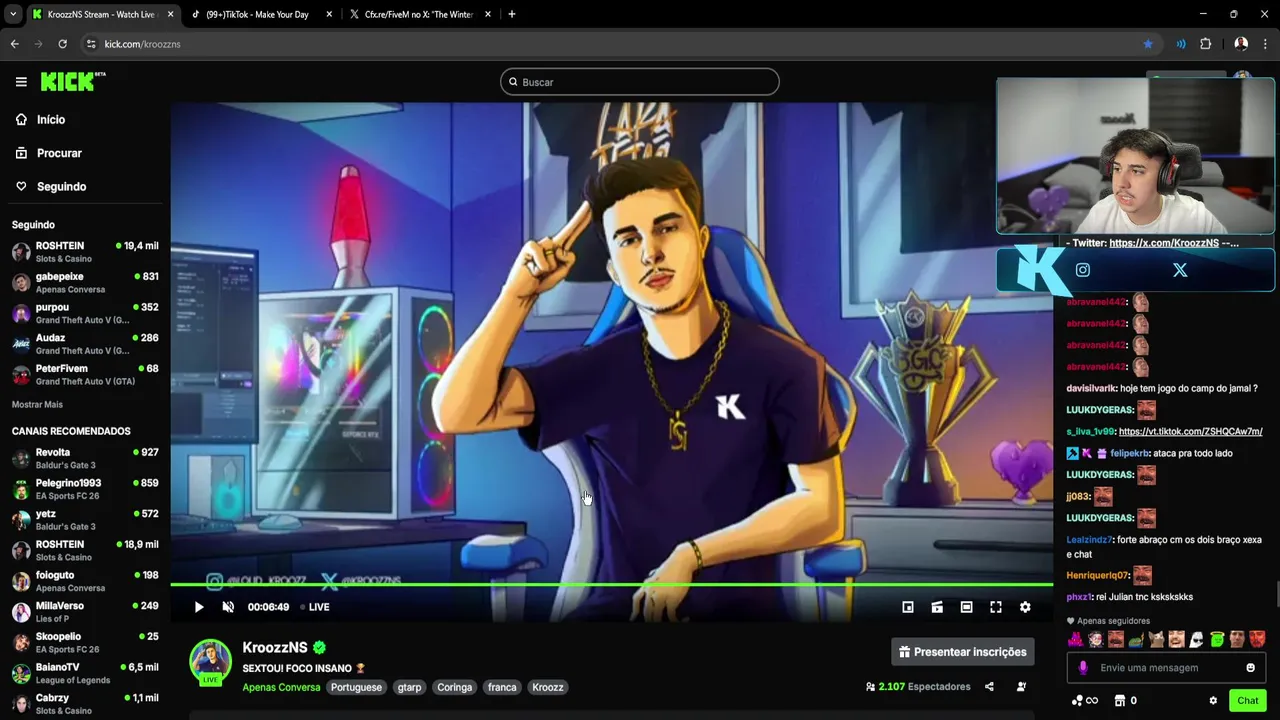Image resolution: width=1280 pixels, height=720 pixels.
Task: Click Presentear inscrições gift button
Action: tap(963, 652)
